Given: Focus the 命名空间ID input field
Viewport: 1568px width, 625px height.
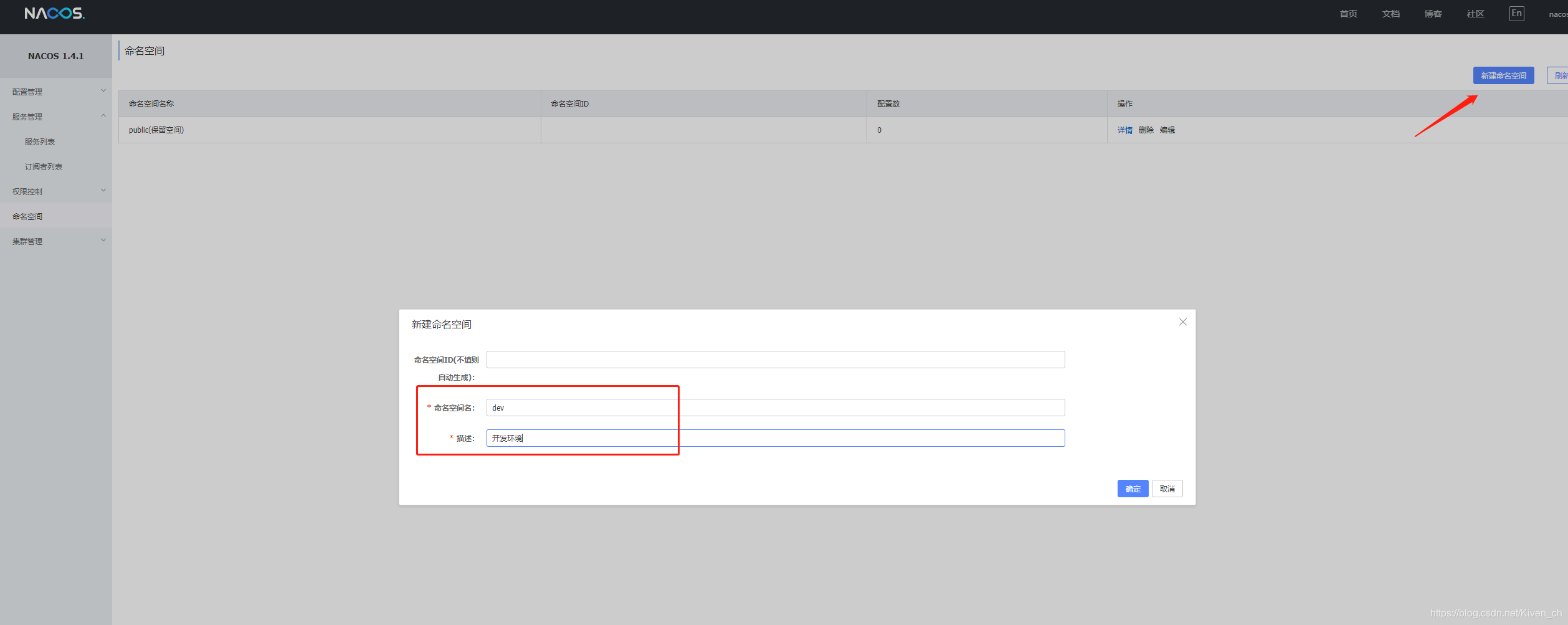Looking at the screenshot, I should [776, 360].
